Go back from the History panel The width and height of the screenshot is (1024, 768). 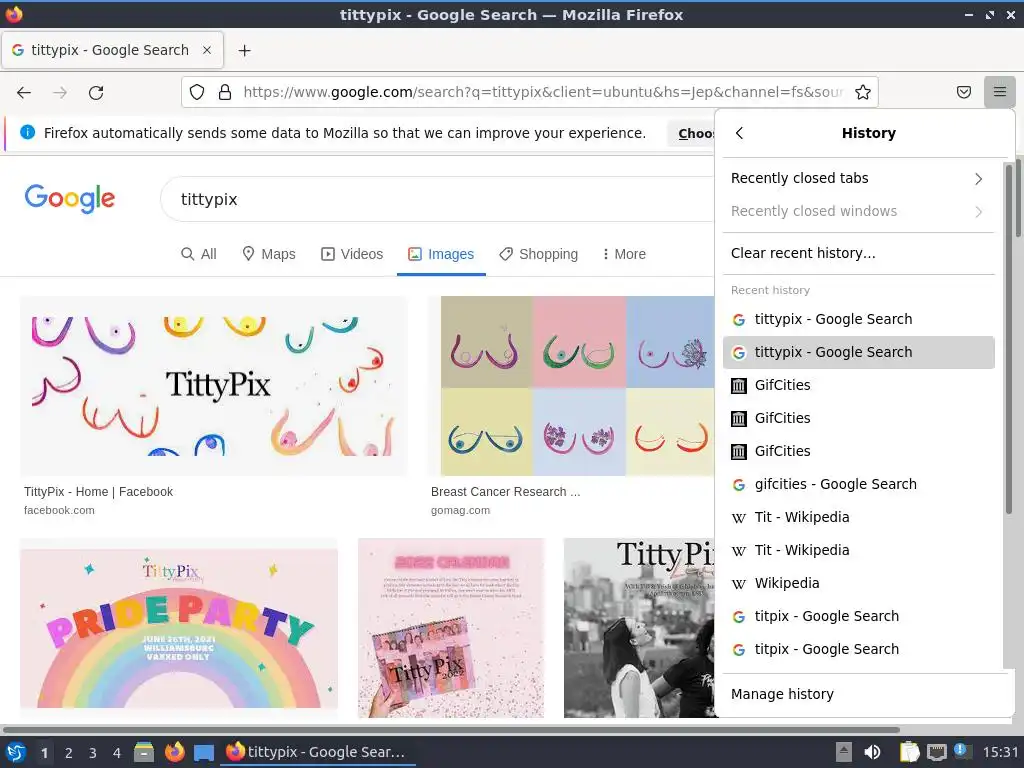[x=739, y=133]
